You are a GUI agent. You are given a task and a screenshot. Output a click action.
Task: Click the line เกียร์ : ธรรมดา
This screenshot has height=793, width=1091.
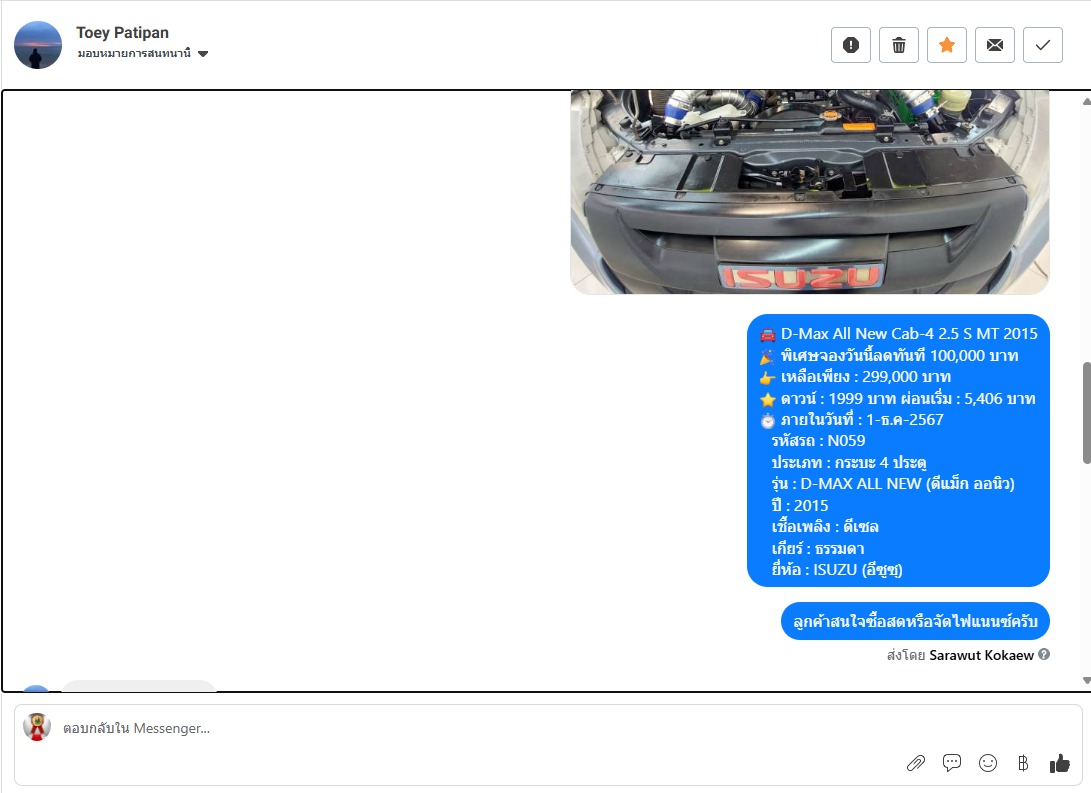coord(818,548)
